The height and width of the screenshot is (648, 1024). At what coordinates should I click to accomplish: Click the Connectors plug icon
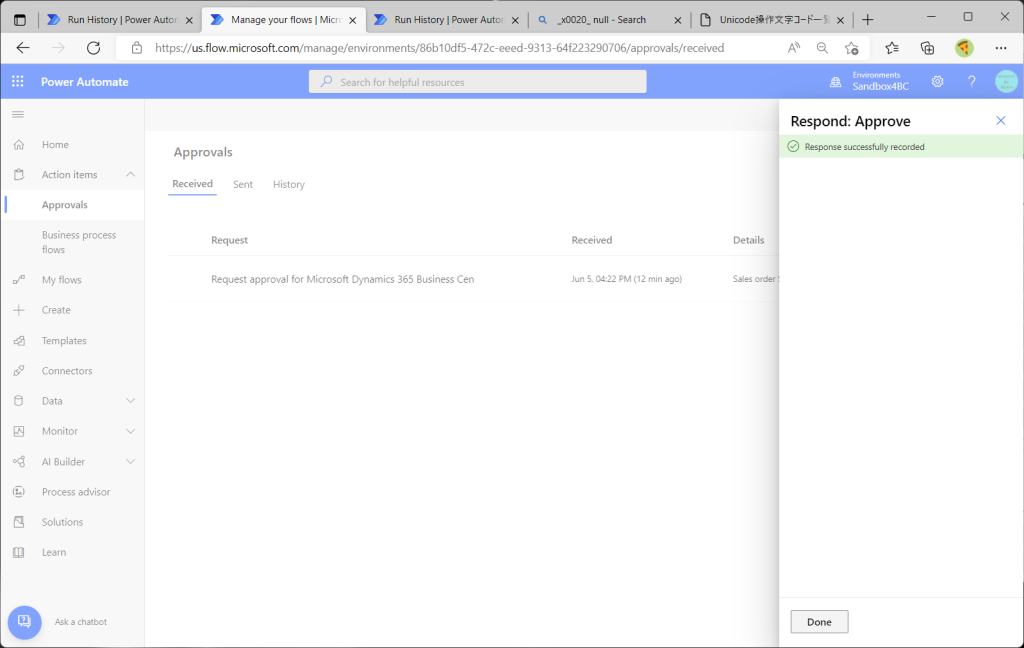[x=19, y=370]
